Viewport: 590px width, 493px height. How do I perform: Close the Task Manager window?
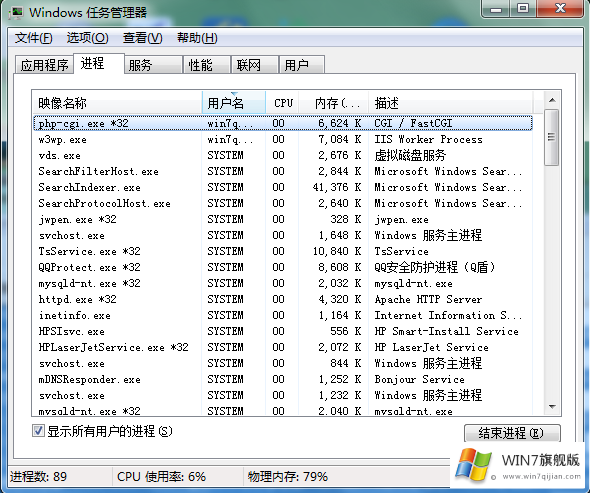[560, 8]
